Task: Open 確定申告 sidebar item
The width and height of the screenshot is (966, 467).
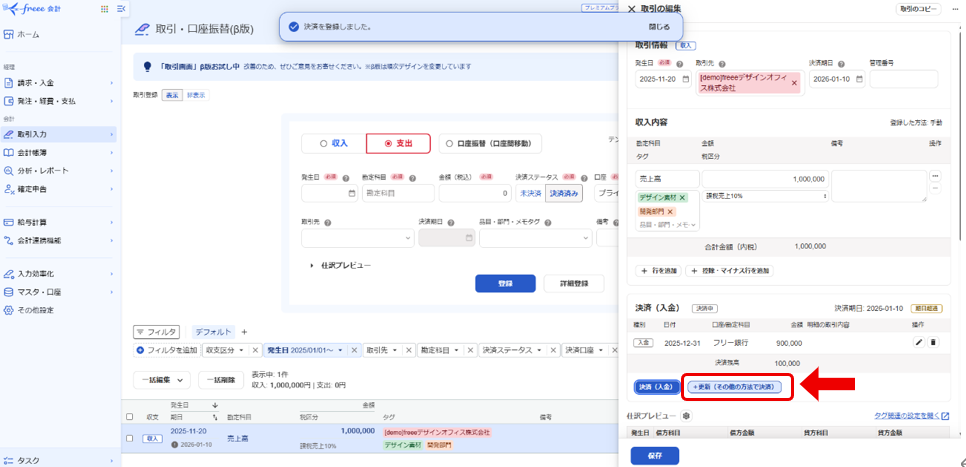Action: 59,189
